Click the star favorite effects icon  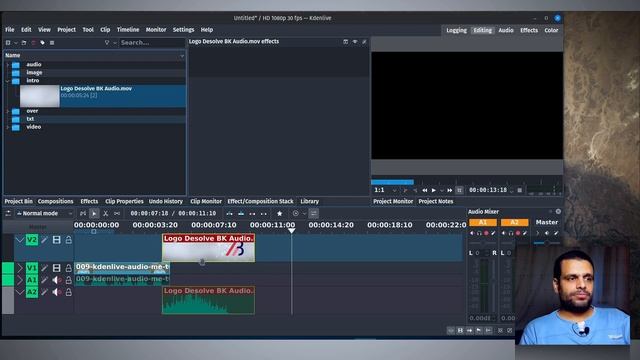pos(280,213)
